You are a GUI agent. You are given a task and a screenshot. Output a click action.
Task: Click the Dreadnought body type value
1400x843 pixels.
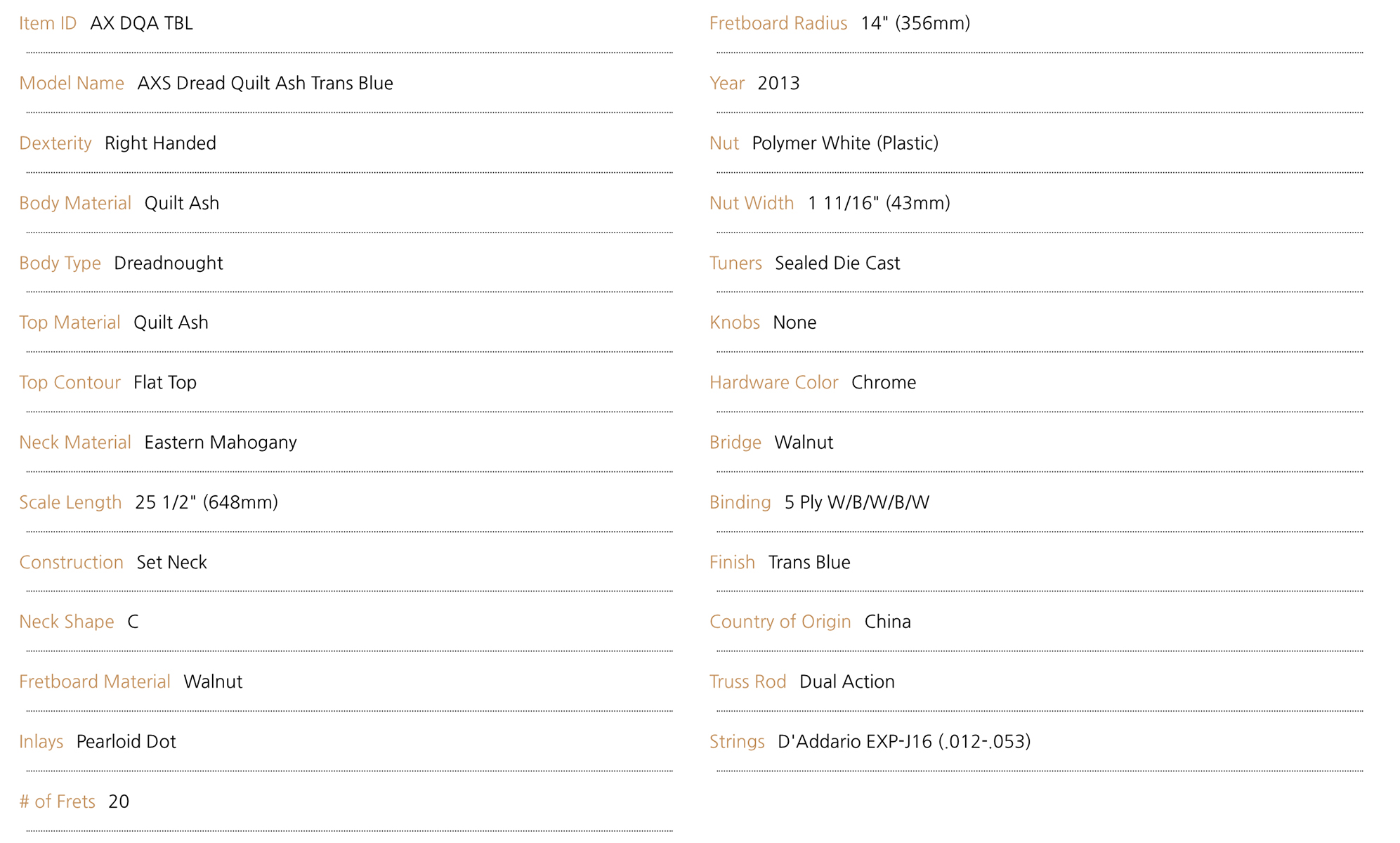click(x=168, y=263)
